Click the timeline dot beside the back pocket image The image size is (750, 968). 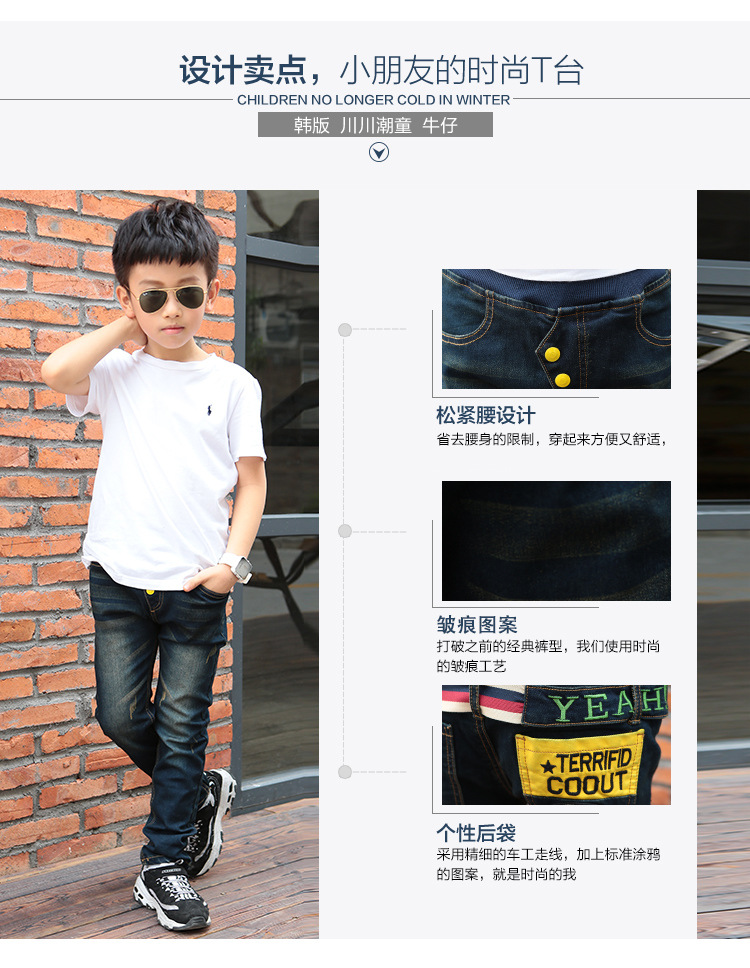(345, 772)
